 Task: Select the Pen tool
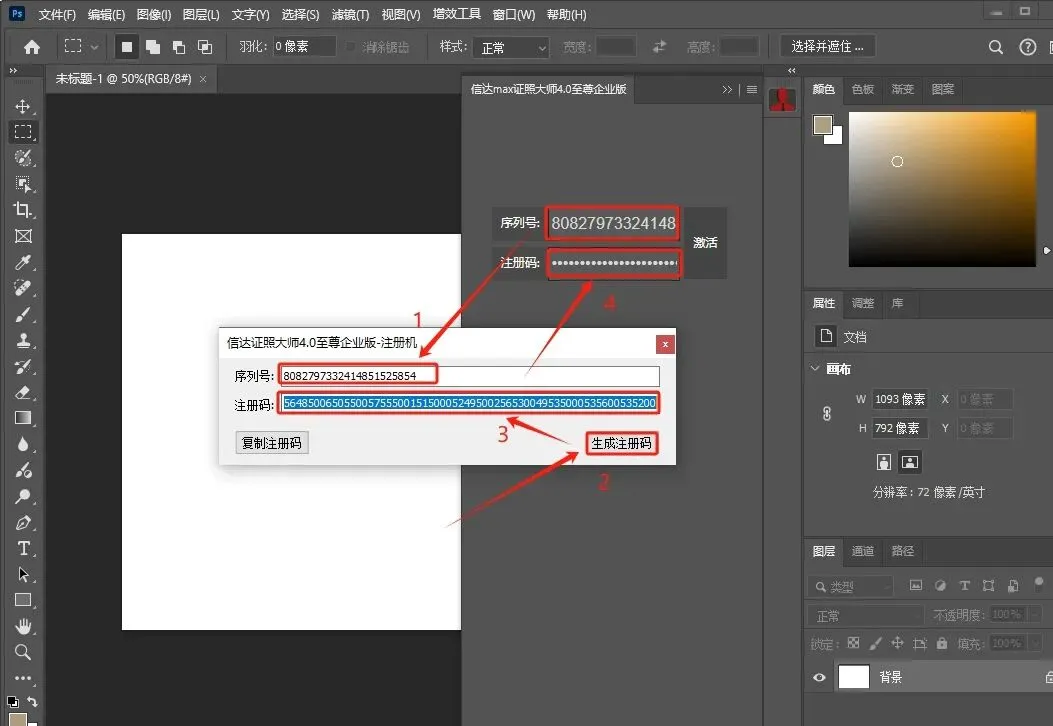click(23, 523)
